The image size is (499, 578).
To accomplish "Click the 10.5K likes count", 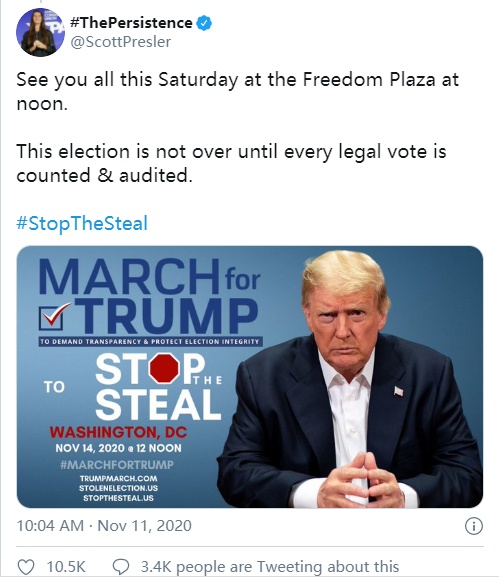I will tap(66, 567).
